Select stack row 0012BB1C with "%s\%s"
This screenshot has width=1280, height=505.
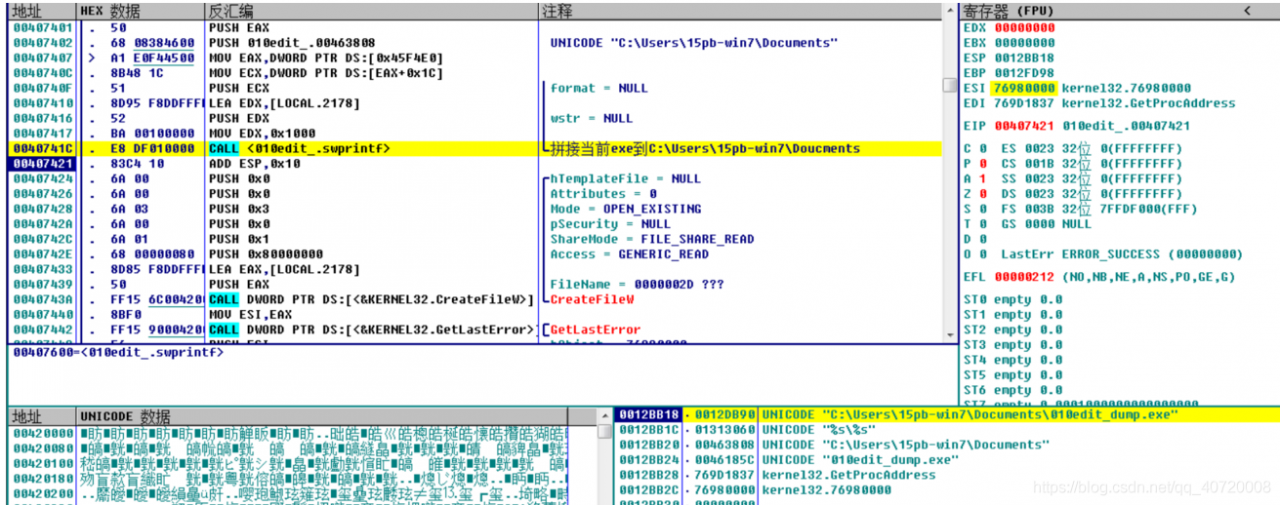point(947,429)
